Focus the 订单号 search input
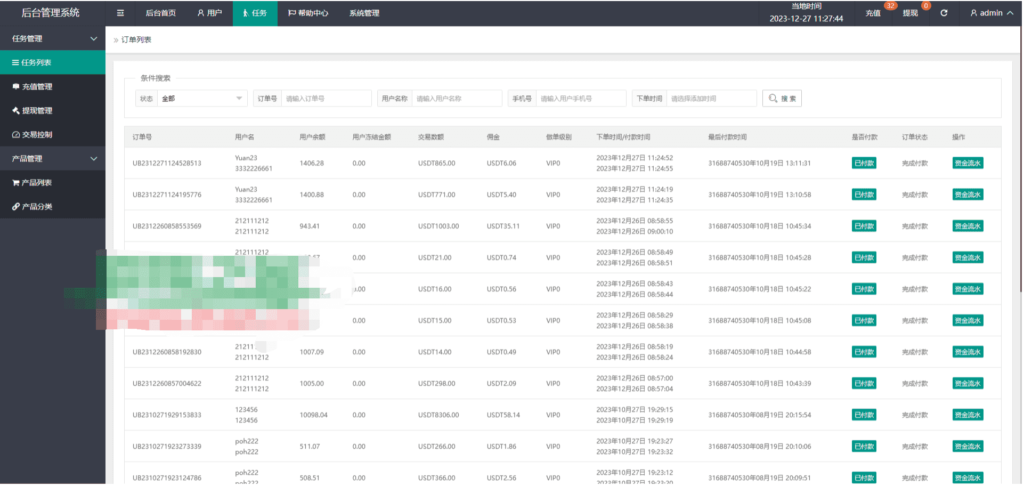1024x486 pixels. point(327,98)
